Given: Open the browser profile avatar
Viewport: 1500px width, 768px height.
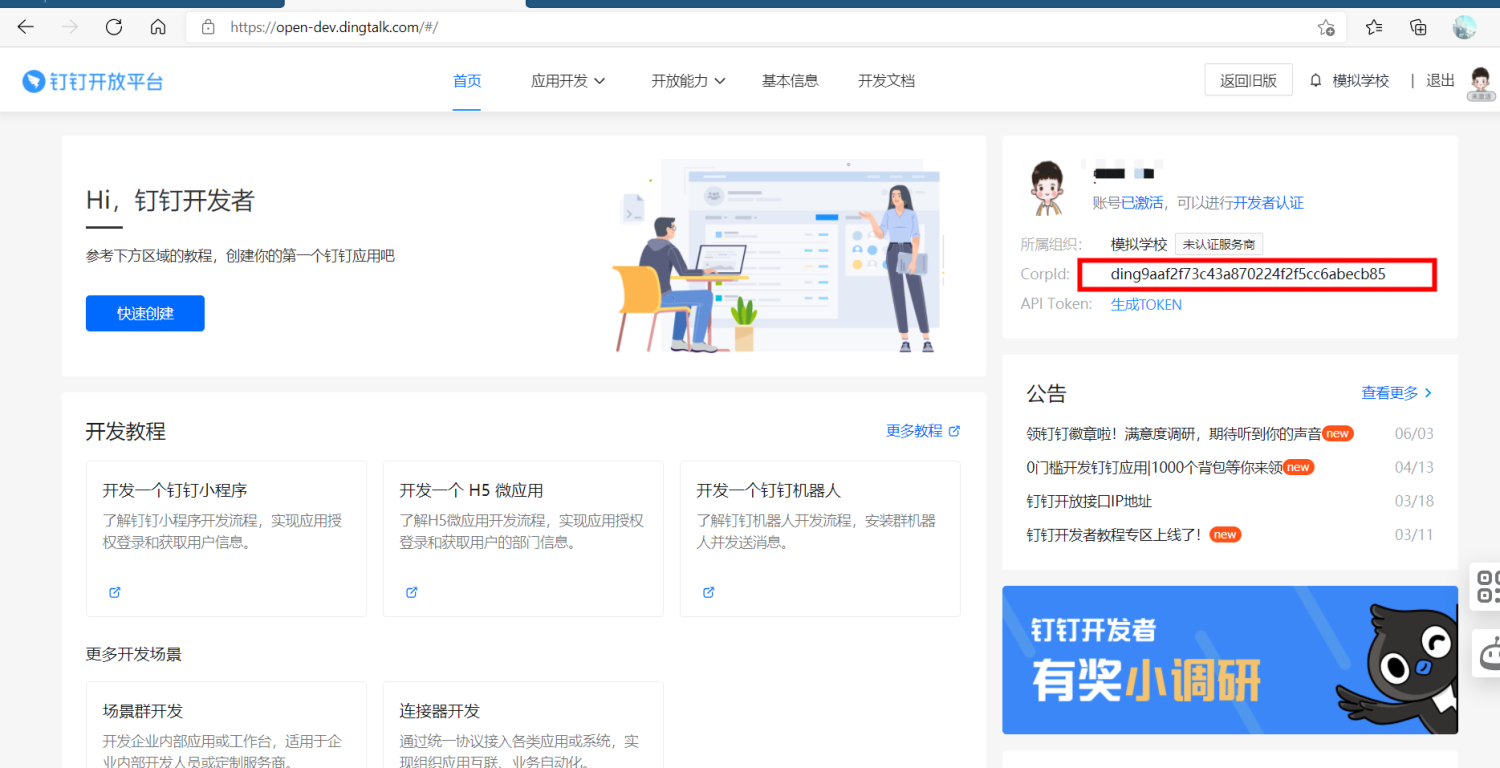Looking at the screenshot, I should pos(1464,27).
